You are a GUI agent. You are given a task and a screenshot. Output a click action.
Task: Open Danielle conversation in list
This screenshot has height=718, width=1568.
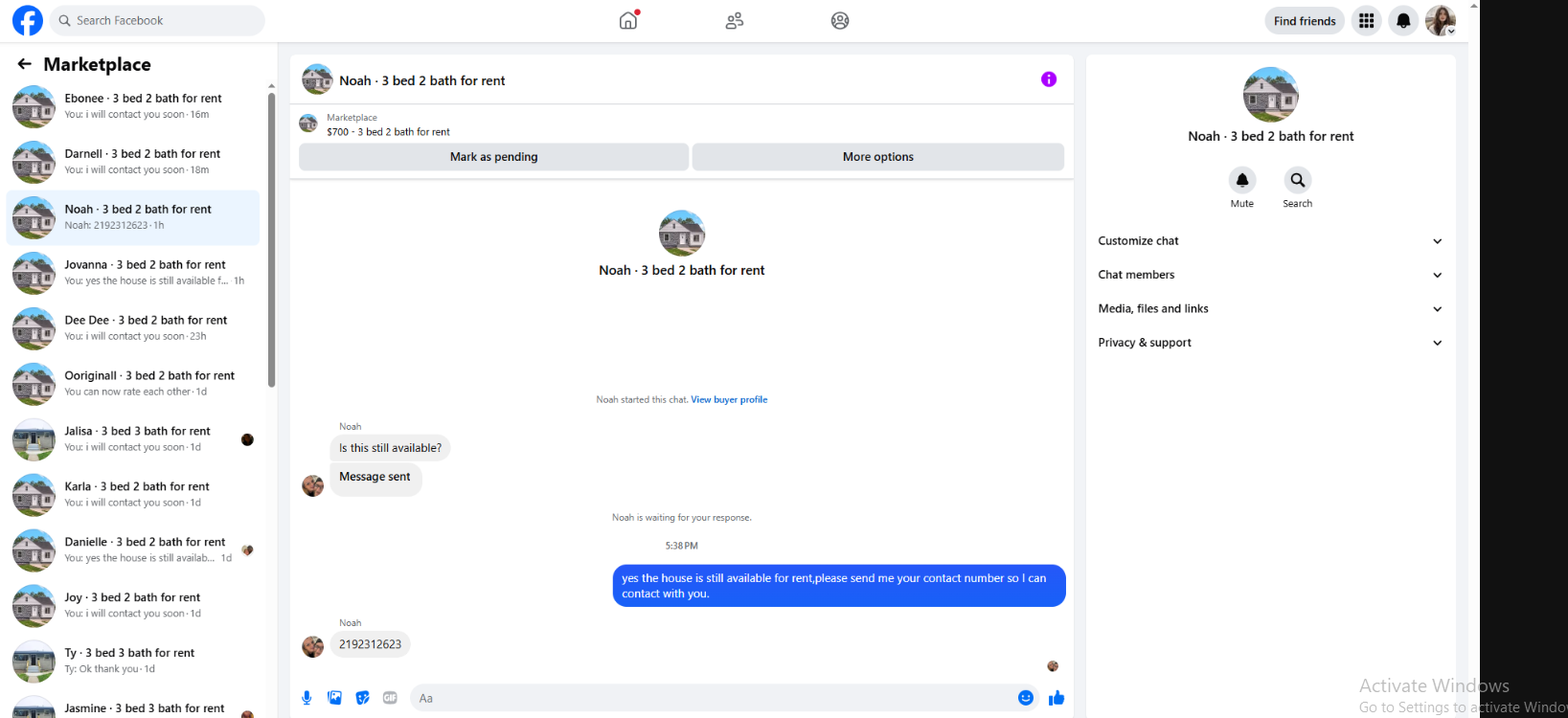133,550
